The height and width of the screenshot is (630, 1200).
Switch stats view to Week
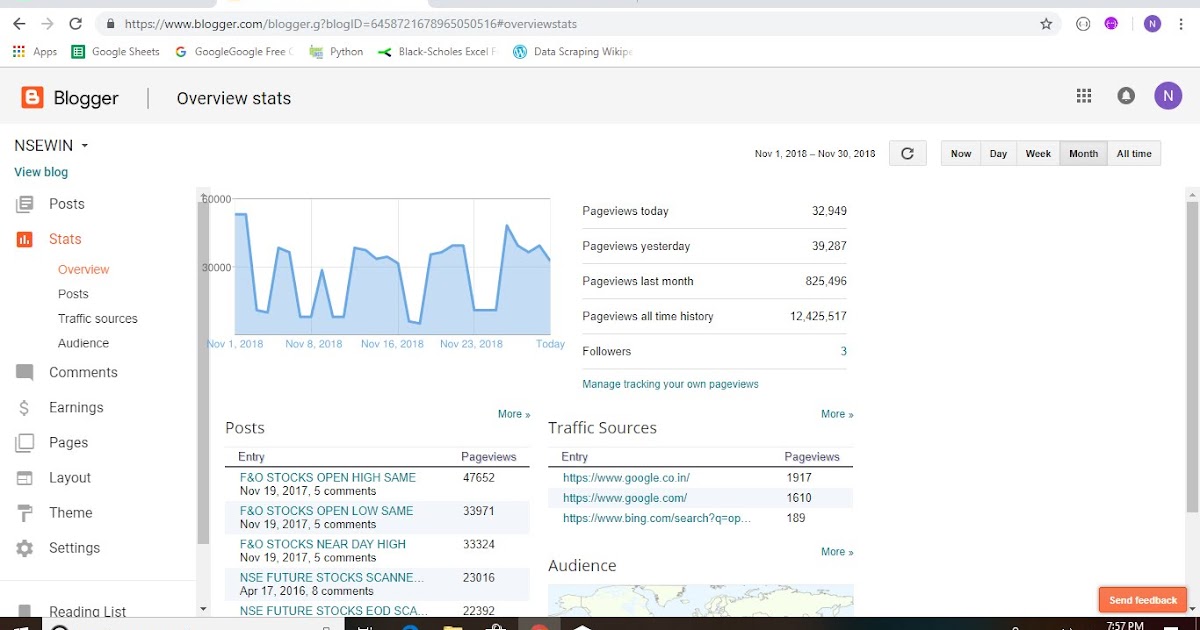1037,153
